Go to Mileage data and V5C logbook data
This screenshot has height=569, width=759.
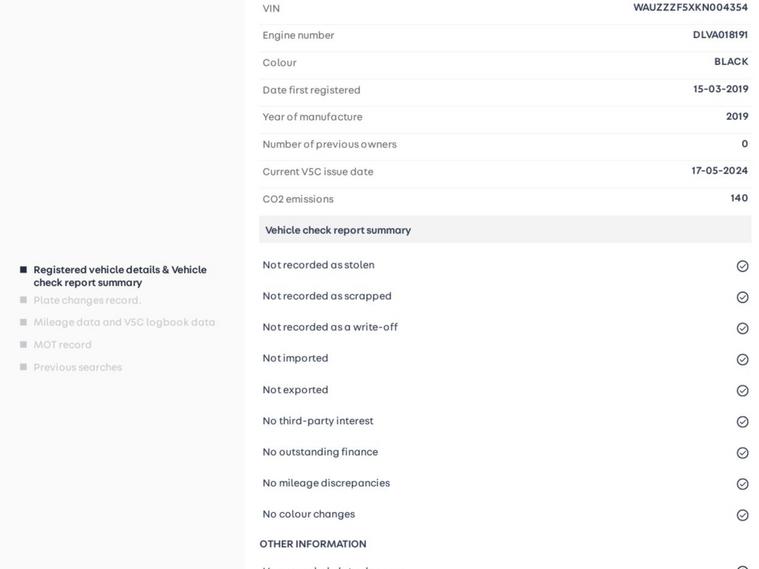[x=124, y=322]
